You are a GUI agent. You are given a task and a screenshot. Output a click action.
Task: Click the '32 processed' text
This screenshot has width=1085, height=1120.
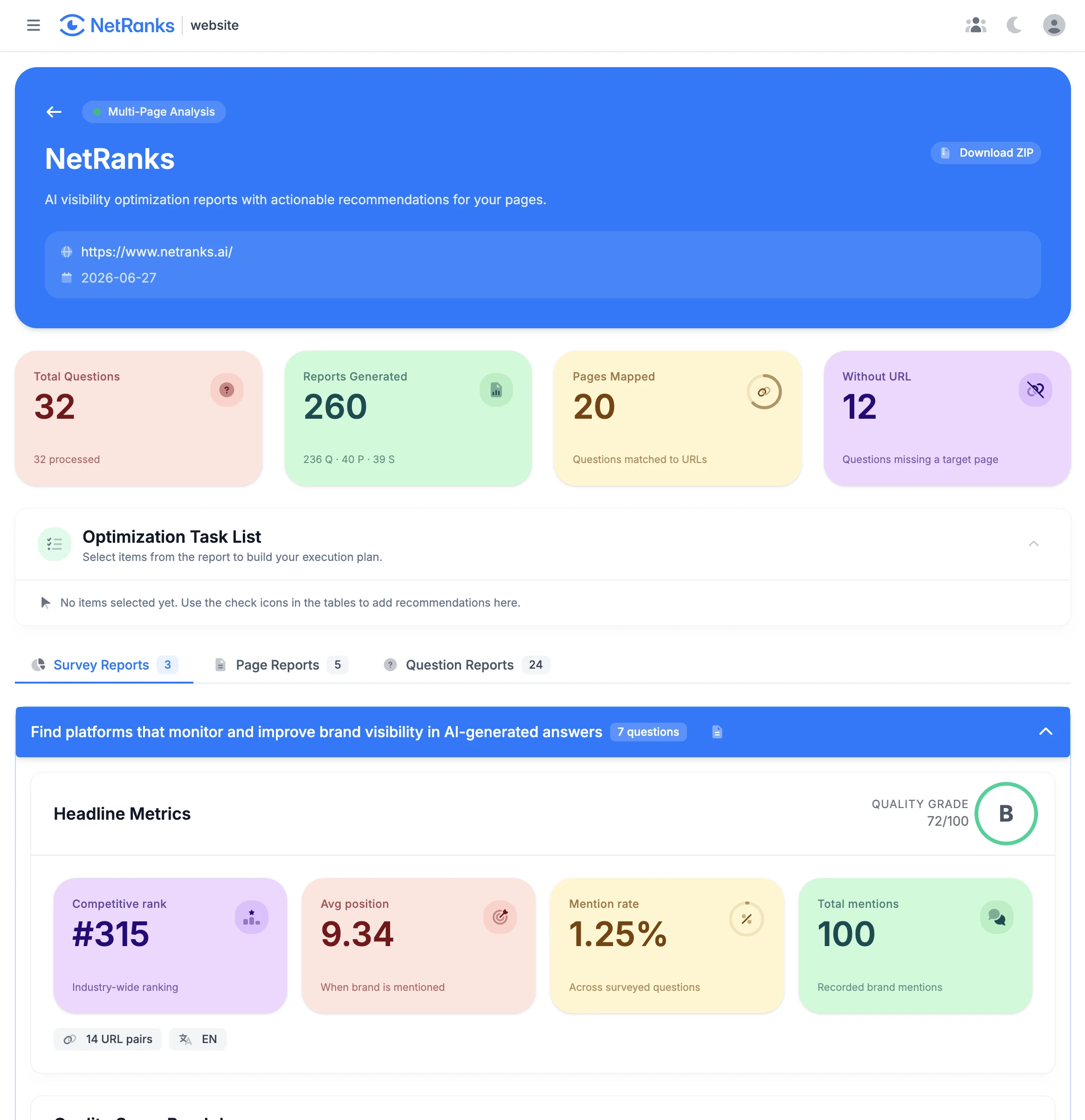[67, 459]
